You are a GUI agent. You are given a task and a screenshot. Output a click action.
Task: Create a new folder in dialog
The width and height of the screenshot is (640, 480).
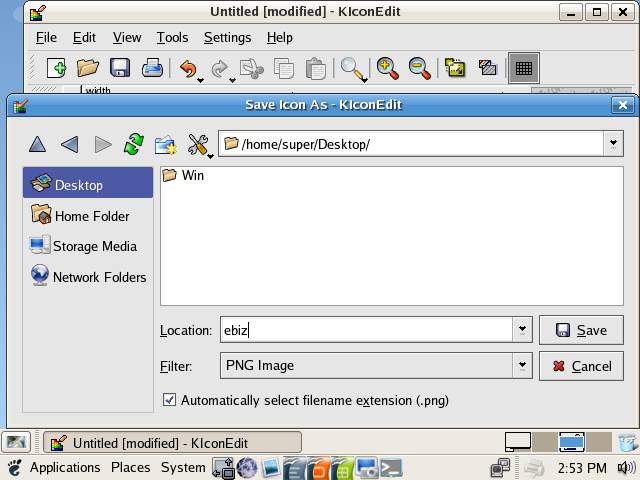coord(165,144)
